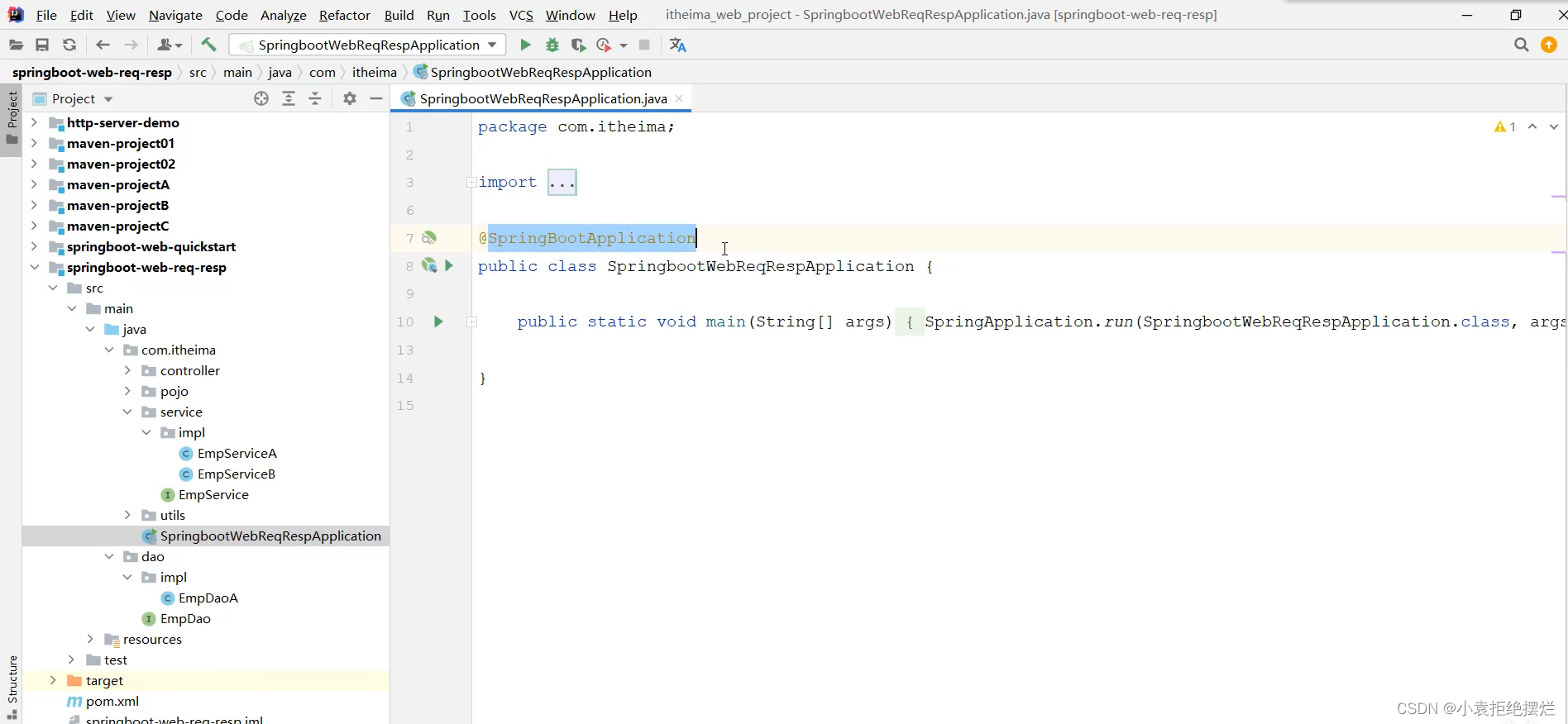Expand the springboot-web-quickstart module

click(34, 246)
